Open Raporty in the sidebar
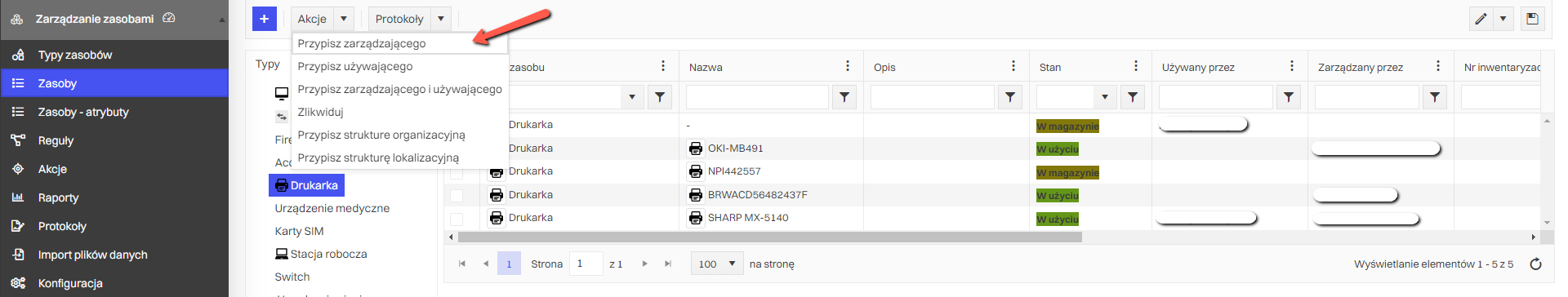Image resolution: width=1568 pixels, height=297 pixels. click(58, 197)
